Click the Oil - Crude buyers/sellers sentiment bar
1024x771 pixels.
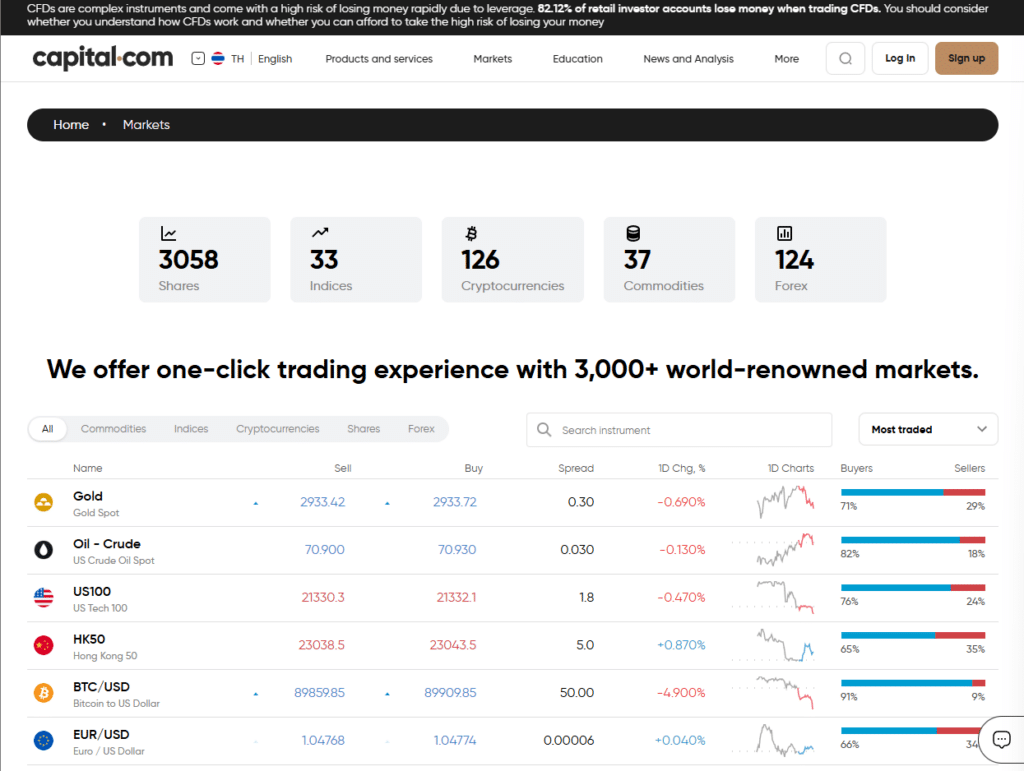tap(913, 540)
